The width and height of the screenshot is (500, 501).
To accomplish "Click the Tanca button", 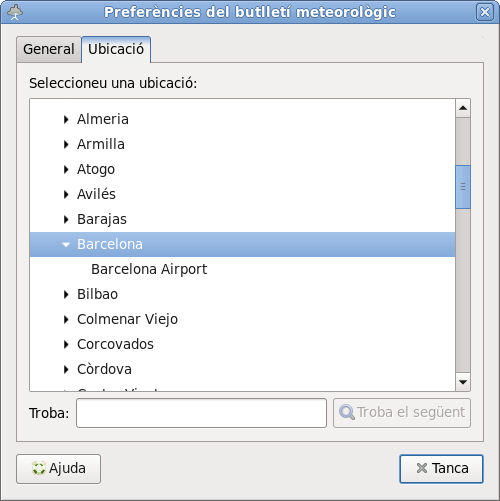I will click(441, 469).
